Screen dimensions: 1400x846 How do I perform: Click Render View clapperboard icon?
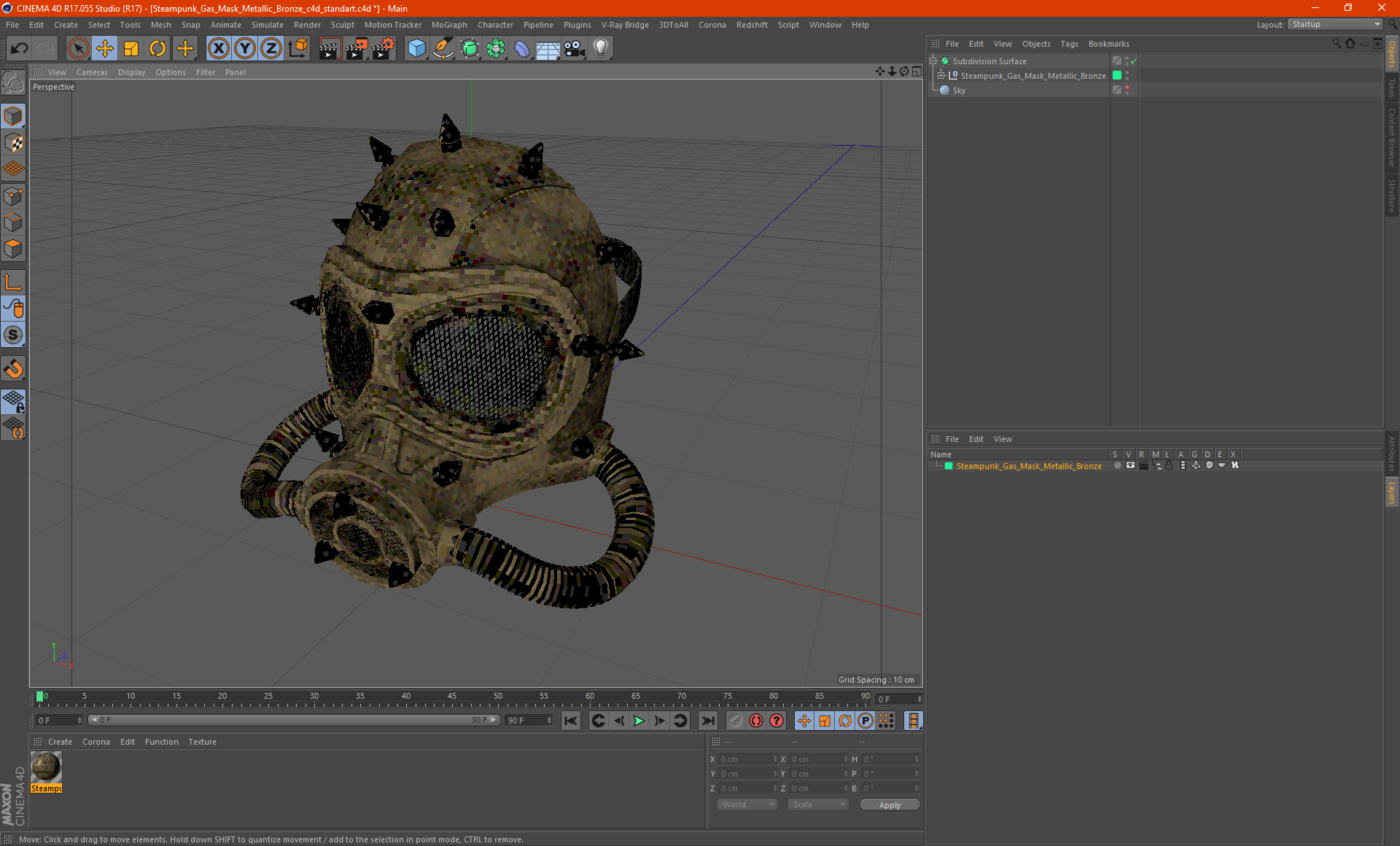pyautogui.click(x=330, y=49)
